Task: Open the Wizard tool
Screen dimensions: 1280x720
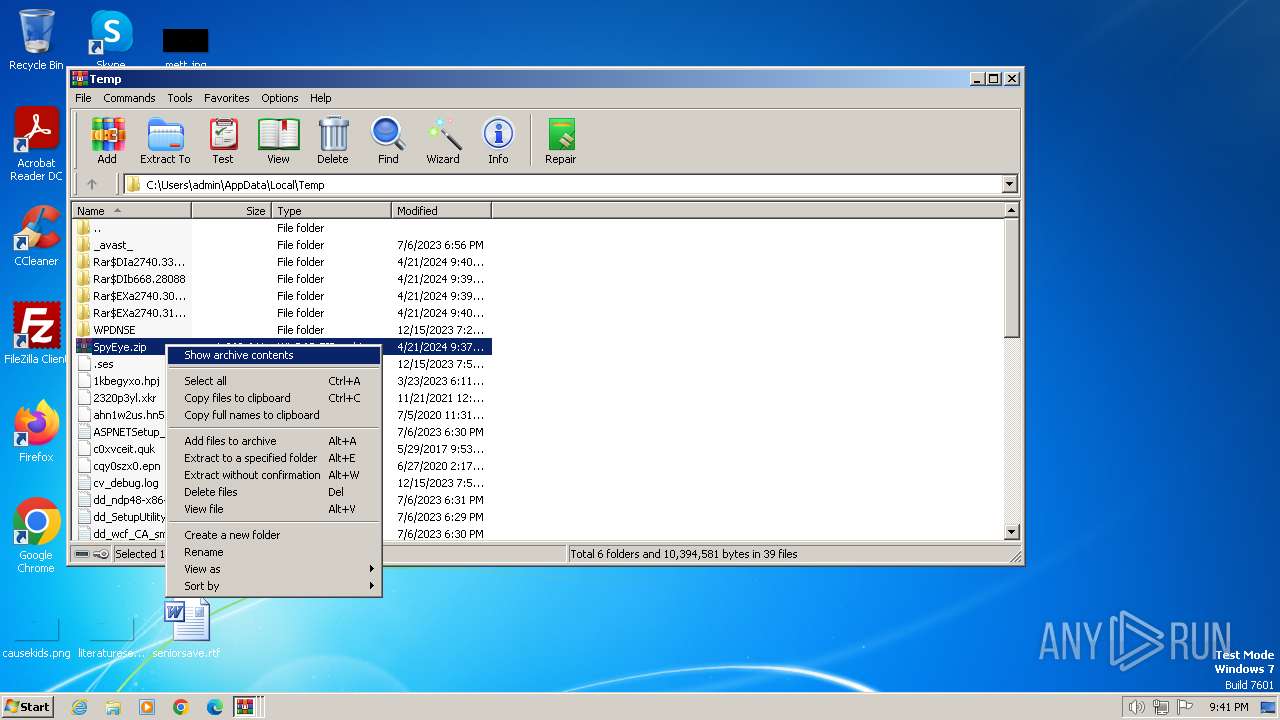Action: coord(443,141)
